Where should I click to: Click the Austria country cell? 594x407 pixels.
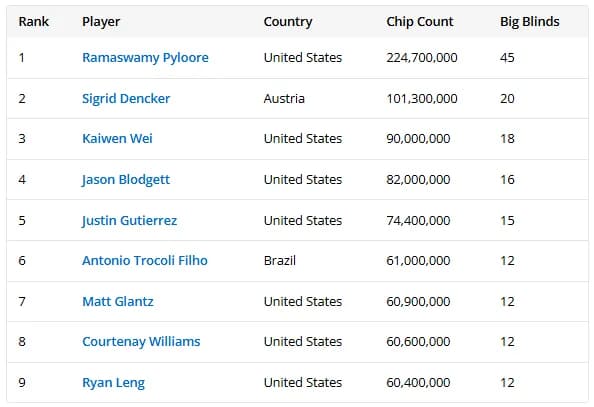tap(284, 99)
